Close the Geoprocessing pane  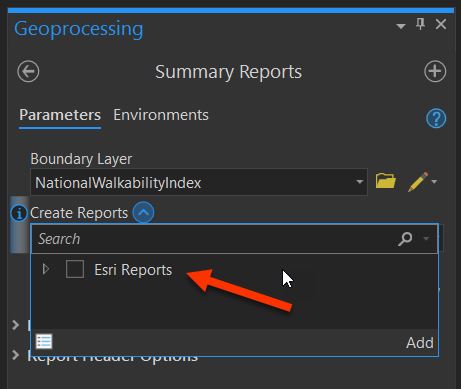(441, 24)
